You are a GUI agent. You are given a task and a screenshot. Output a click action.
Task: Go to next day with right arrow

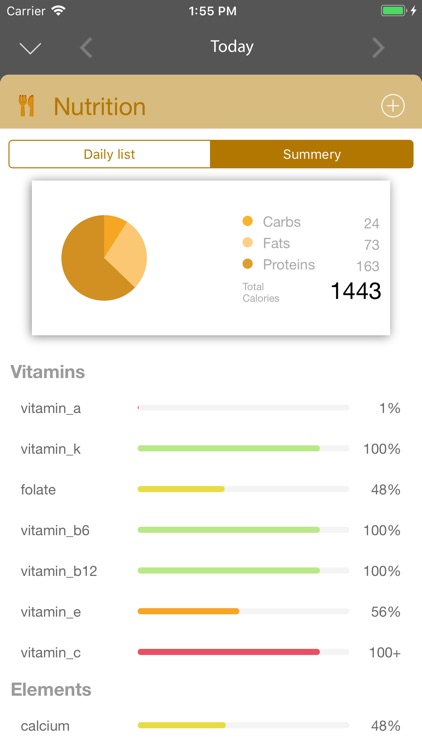coord(378,48)
